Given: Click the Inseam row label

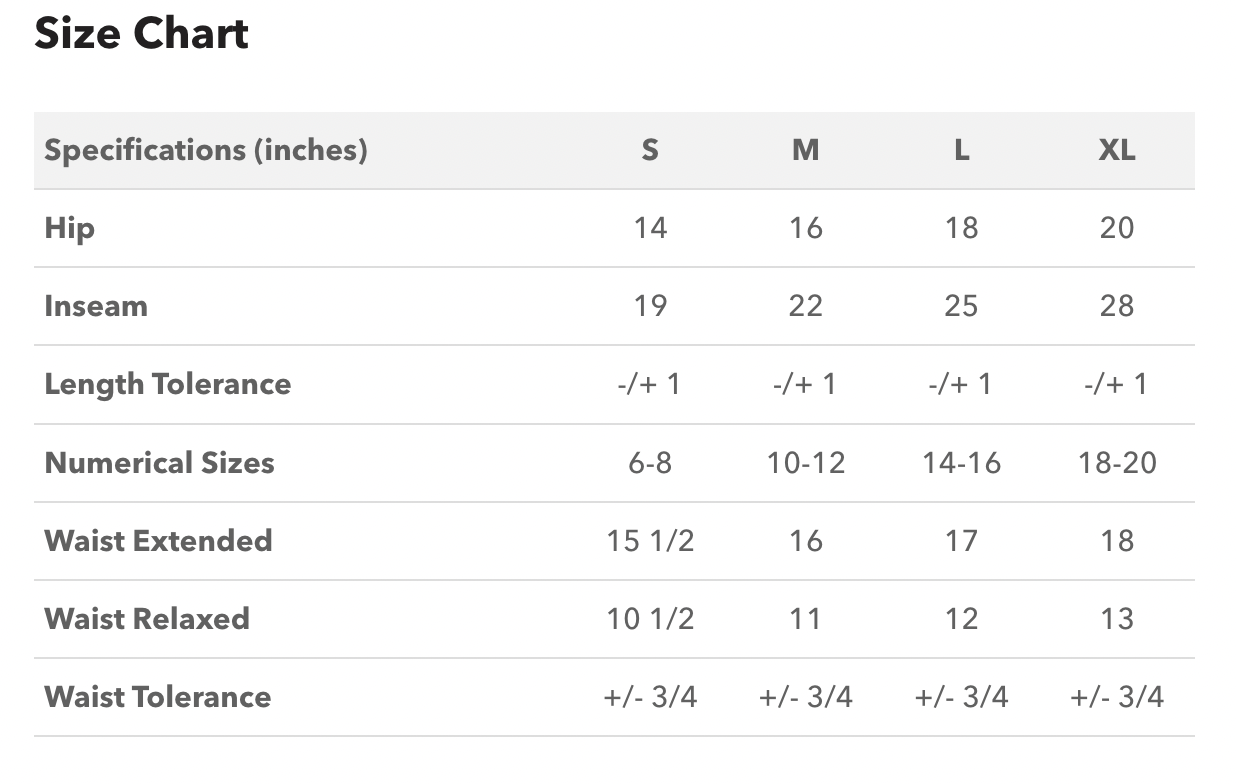Looking at the screenshot, I should [x=96, y=306].
